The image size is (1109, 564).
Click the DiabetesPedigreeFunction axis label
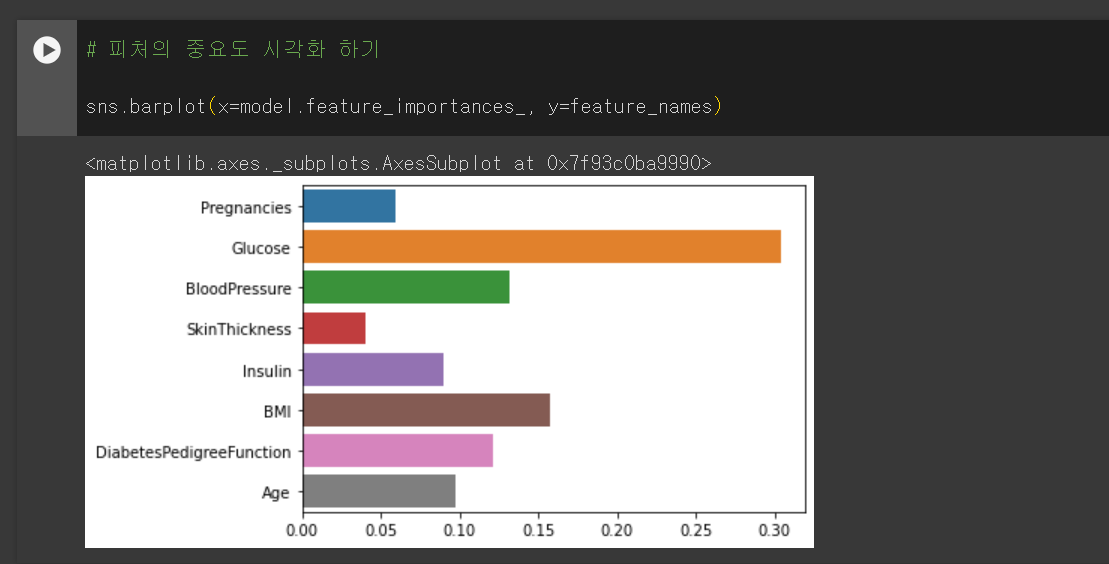[193, 452]
